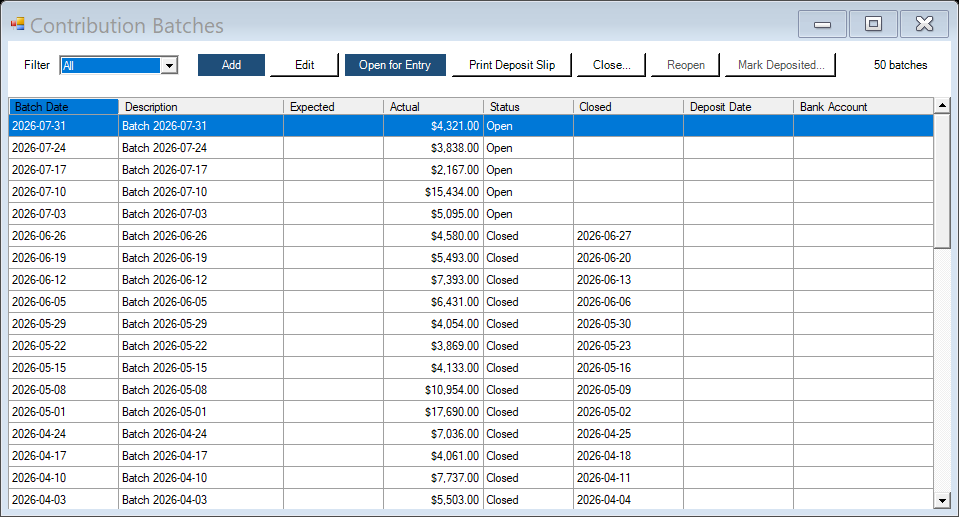Select description Batch 2026-07-17

(x=201, y=170)
